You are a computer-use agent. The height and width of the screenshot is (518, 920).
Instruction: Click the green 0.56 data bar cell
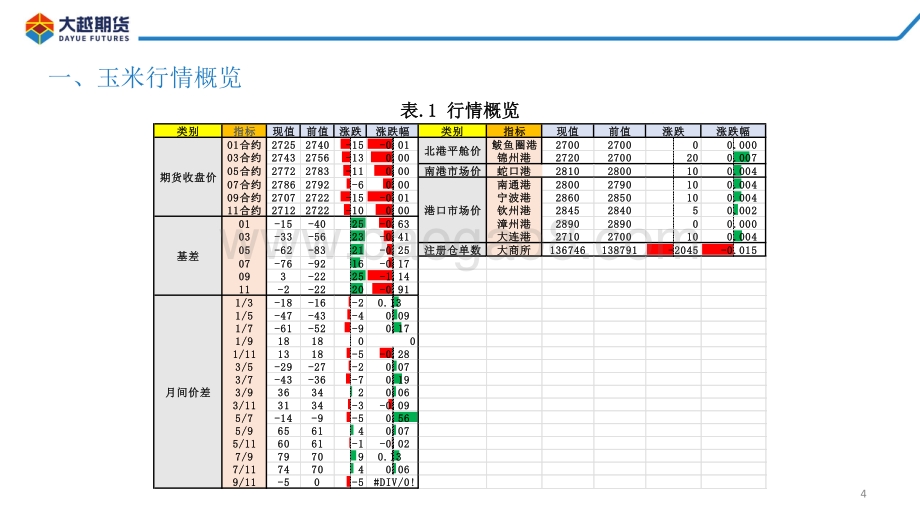[x=393, y=418]
